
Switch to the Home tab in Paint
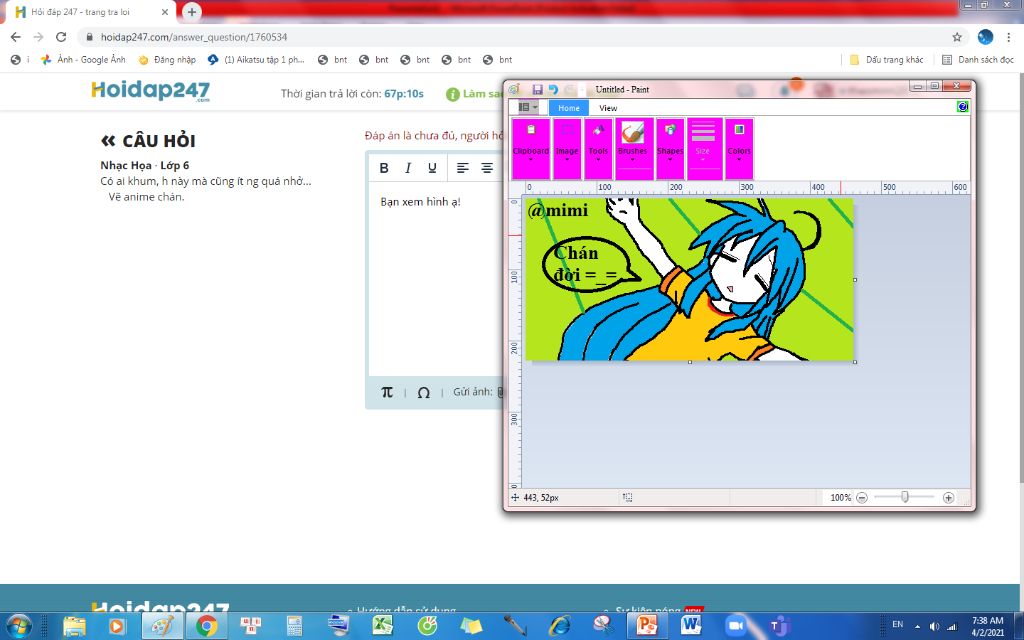[568, 108]
